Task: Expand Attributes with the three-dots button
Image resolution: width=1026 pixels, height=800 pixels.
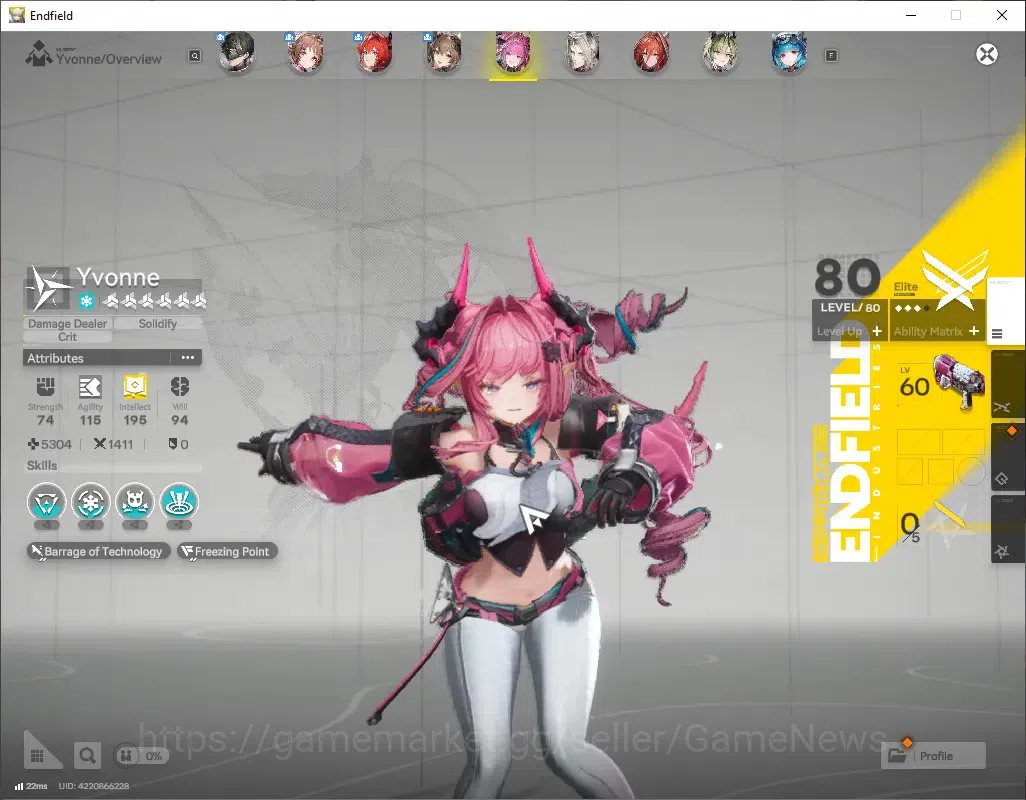Action: (188, 358)
